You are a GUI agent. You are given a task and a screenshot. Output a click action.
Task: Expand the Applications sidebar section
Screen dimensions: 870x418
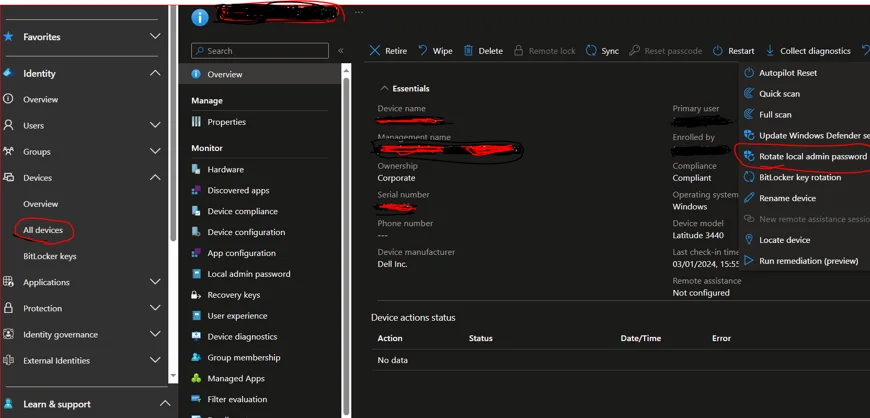[155, 283]
